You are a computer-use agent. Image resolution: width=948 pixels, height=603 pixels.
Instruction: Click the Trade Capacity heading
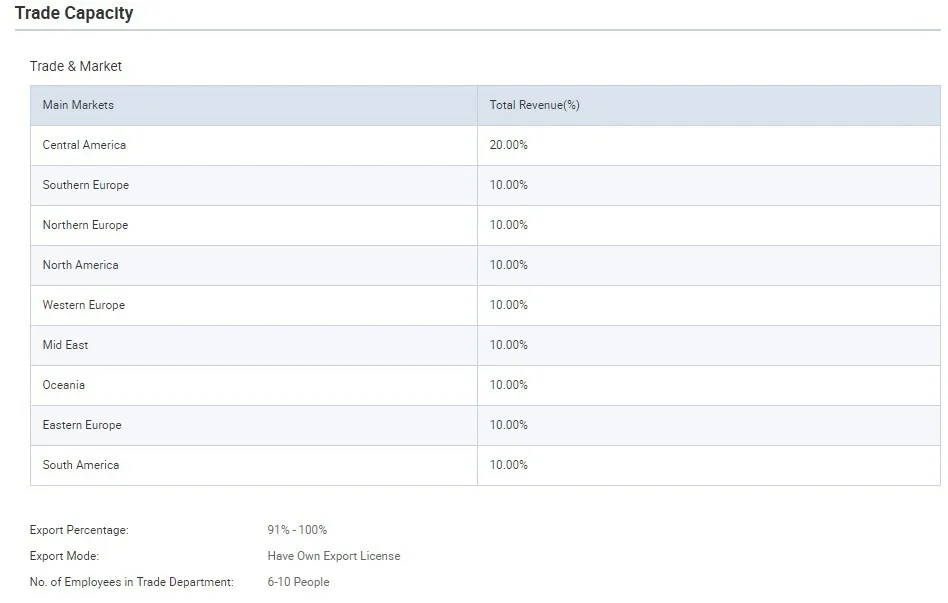click(74, 13)
